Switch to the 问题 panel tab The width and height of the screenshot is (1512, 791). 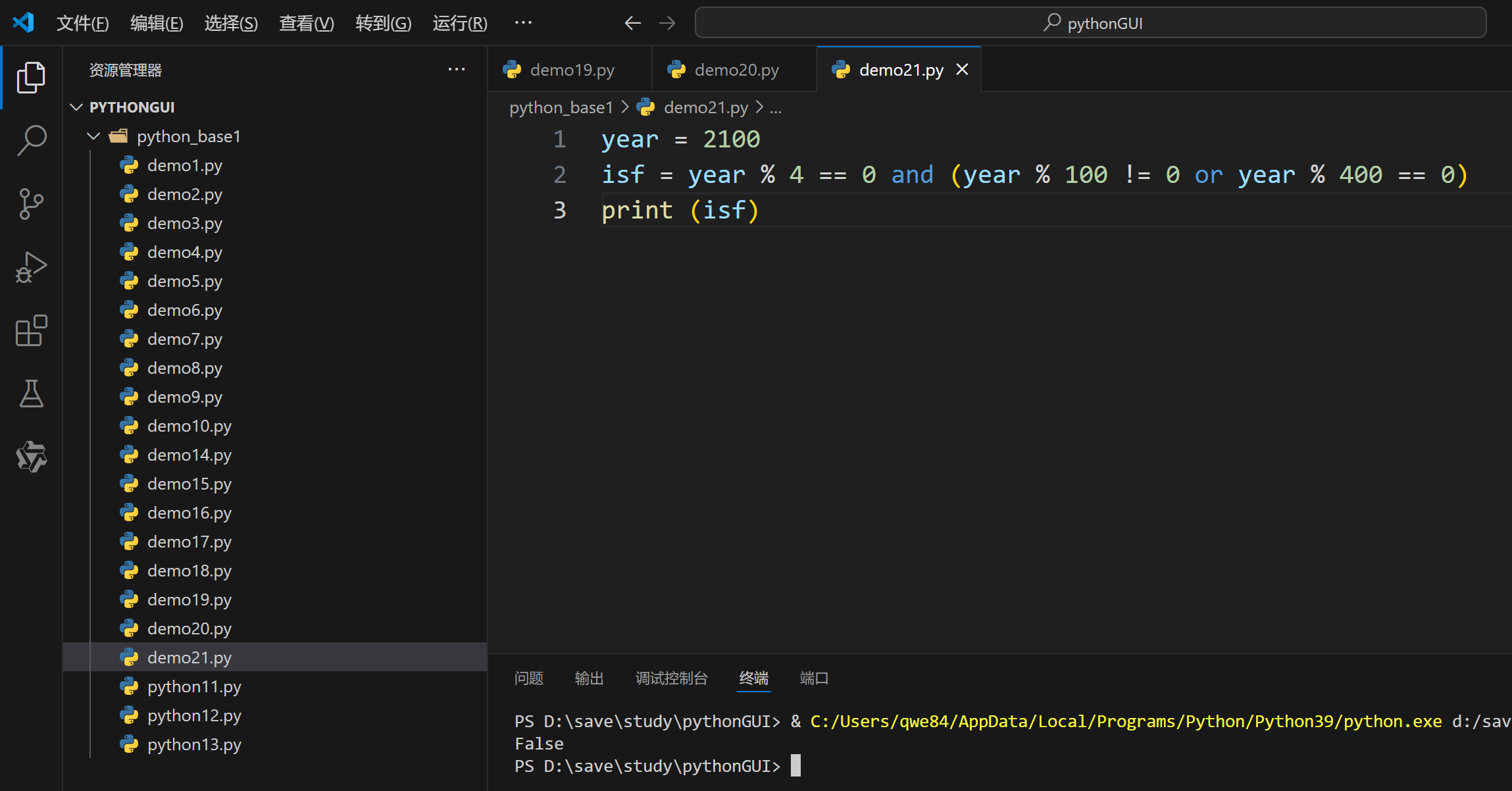tap(528, 678)
